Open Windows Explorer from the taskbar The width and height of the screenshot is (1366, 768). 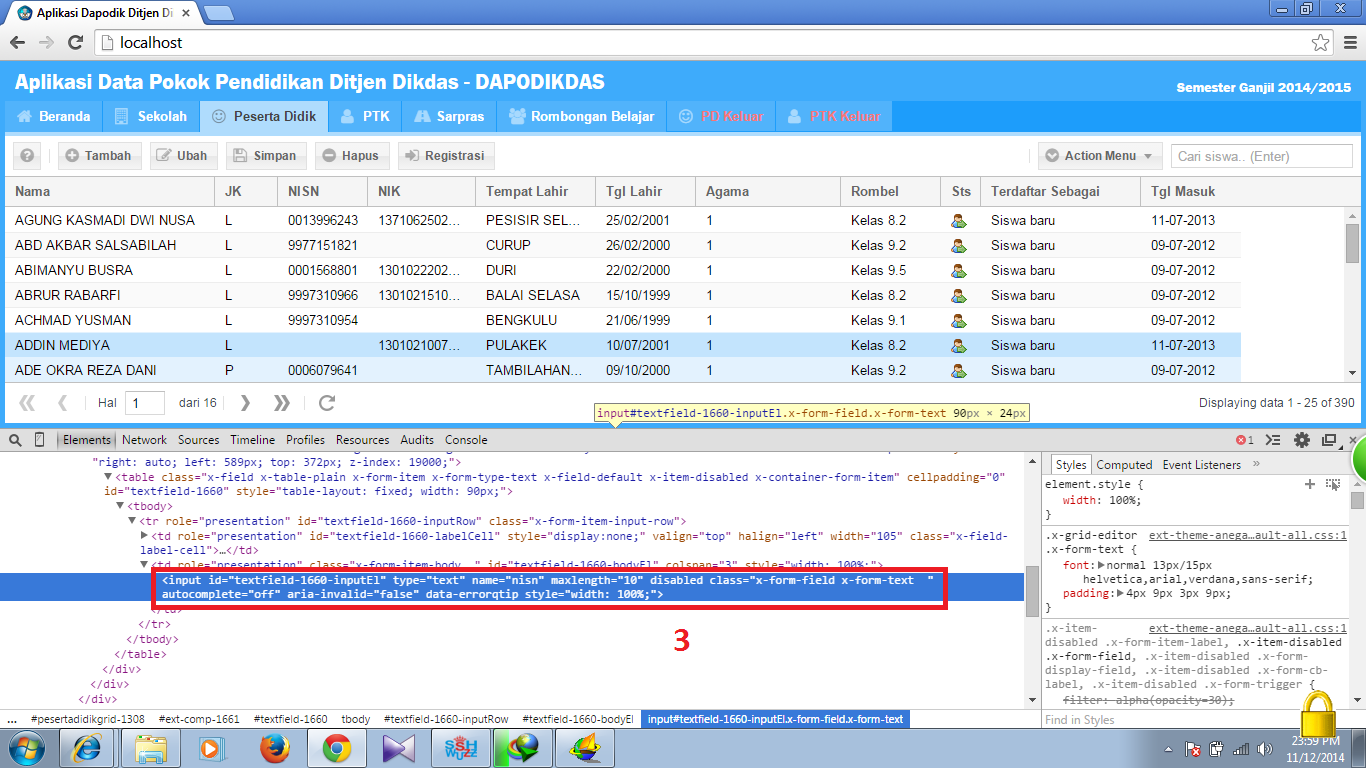click(150, 748)
